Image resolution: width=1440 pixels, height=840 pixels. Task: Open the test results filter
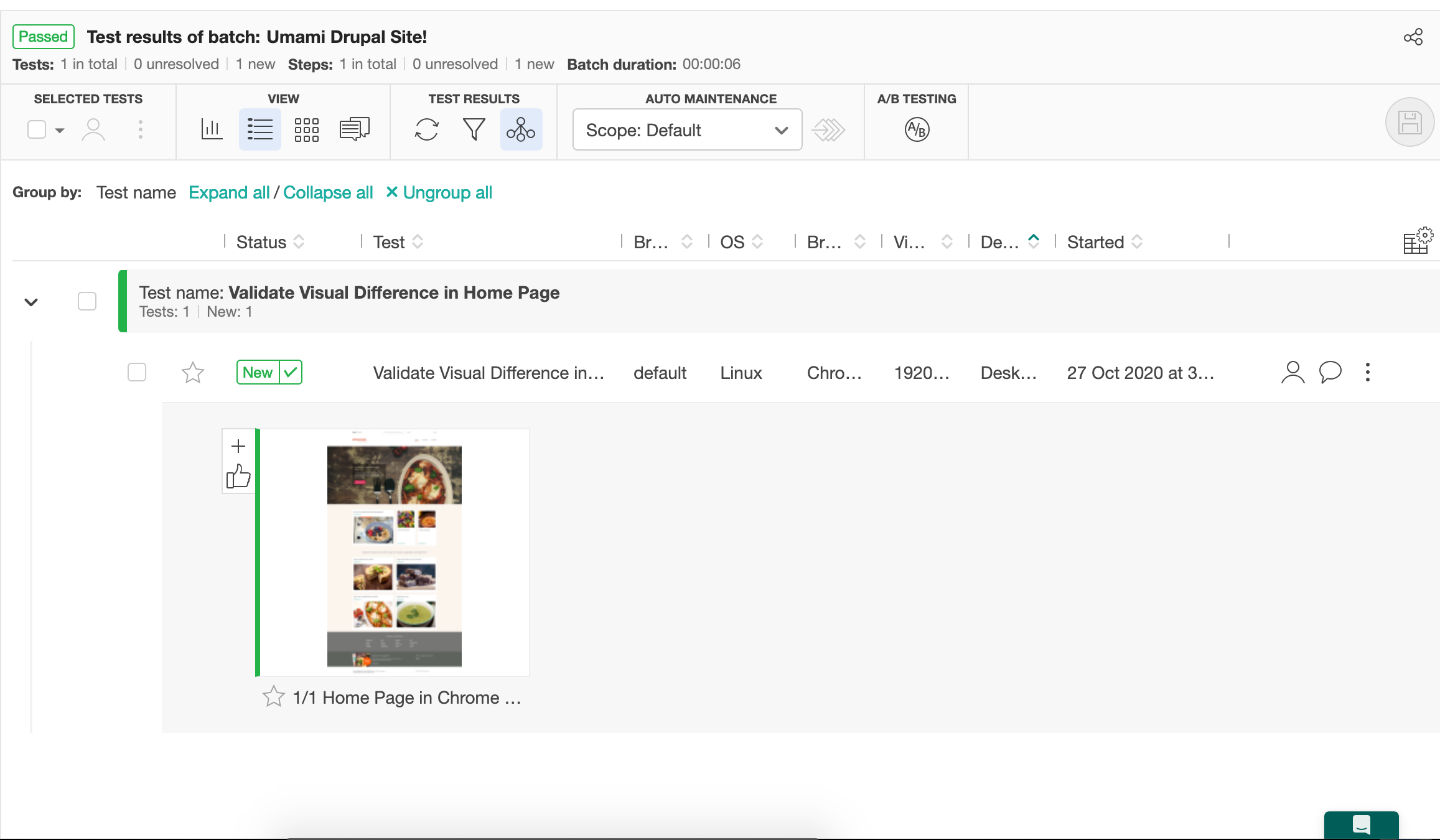pyautogui.click(x=474, y=129)
